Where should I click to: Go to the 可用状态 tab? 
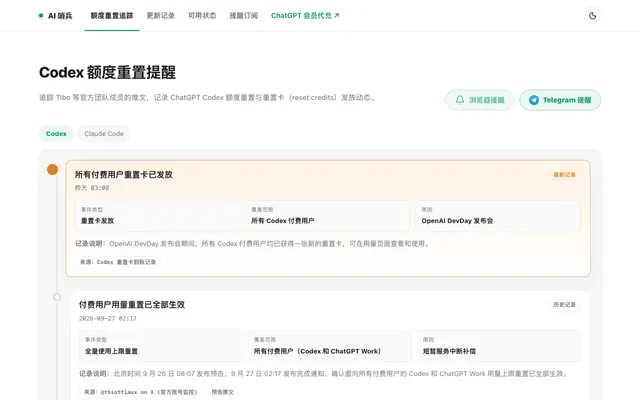[202, 16]
